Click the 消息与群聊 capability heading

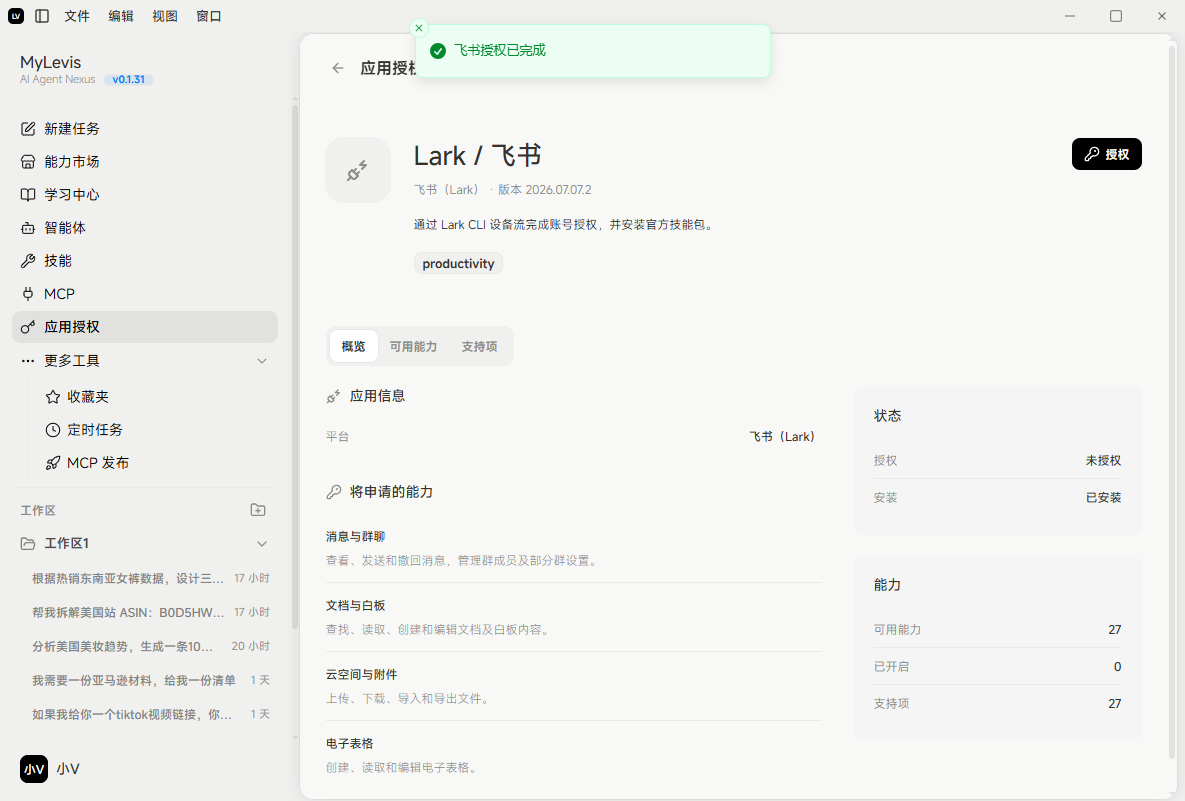pos(355,537)
